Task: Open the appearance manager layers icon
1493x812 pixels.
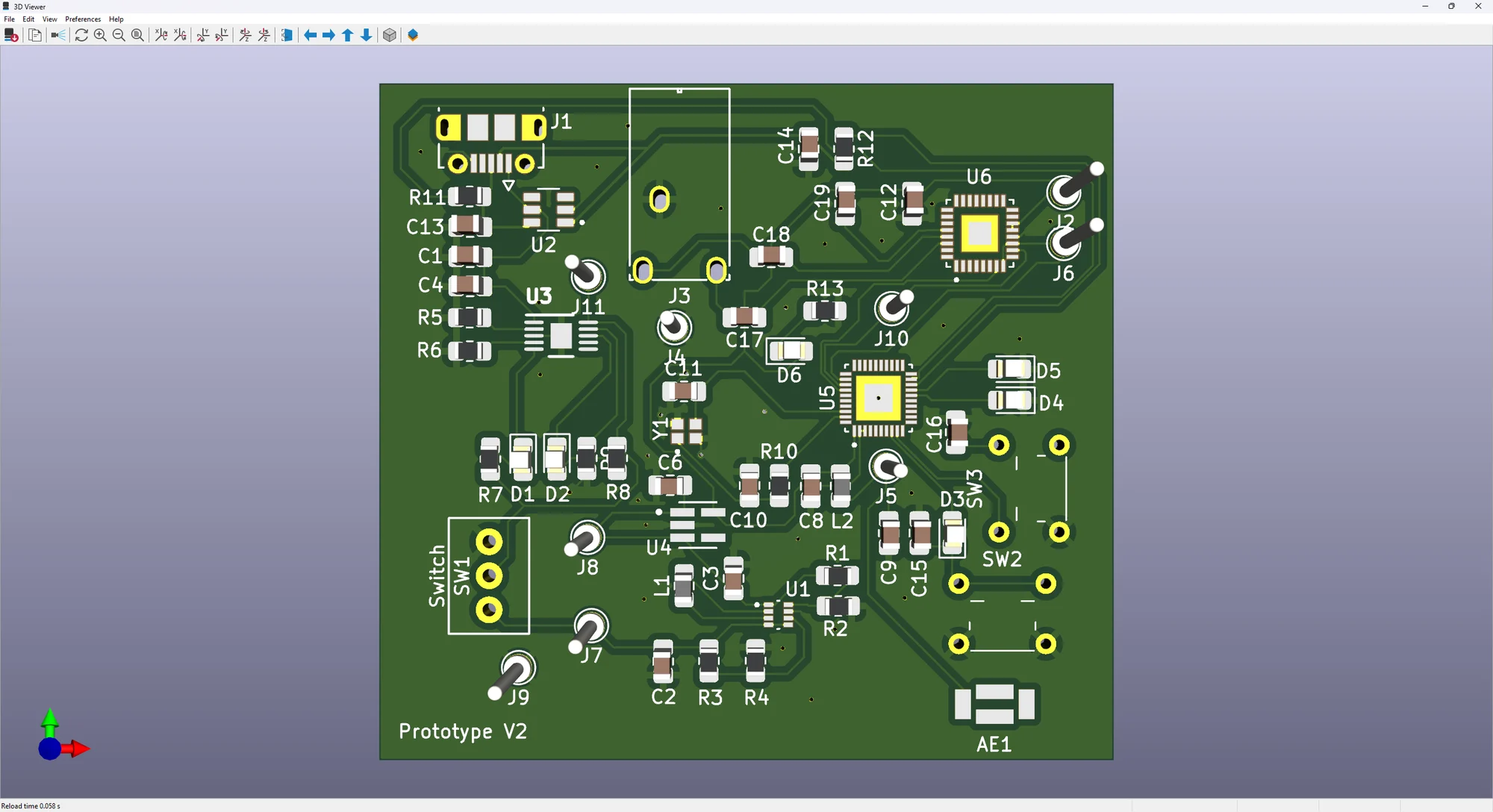Action: click(413, 35)
